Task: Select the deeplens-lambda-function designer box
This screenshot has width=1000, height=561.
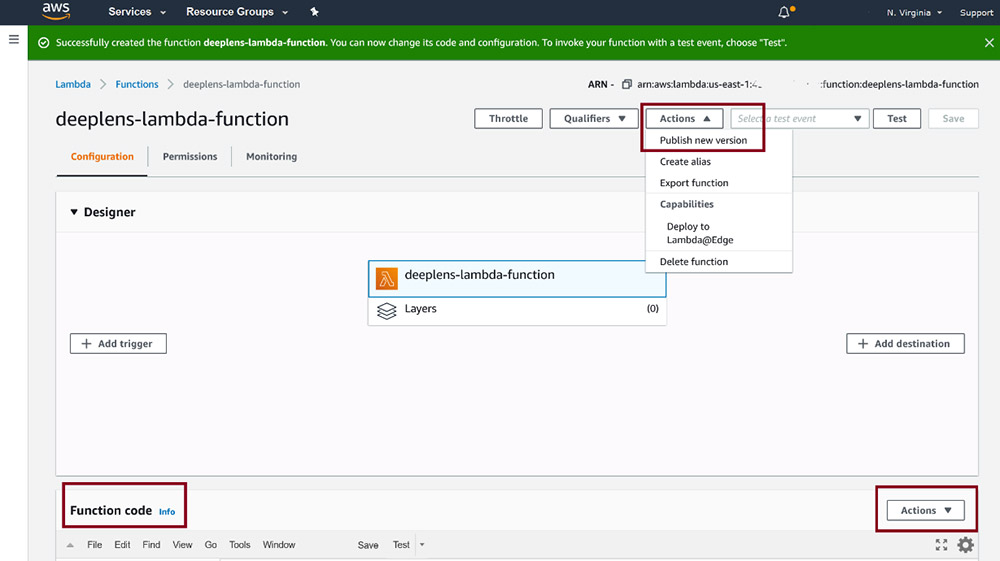Action: [x=517, y=279]
